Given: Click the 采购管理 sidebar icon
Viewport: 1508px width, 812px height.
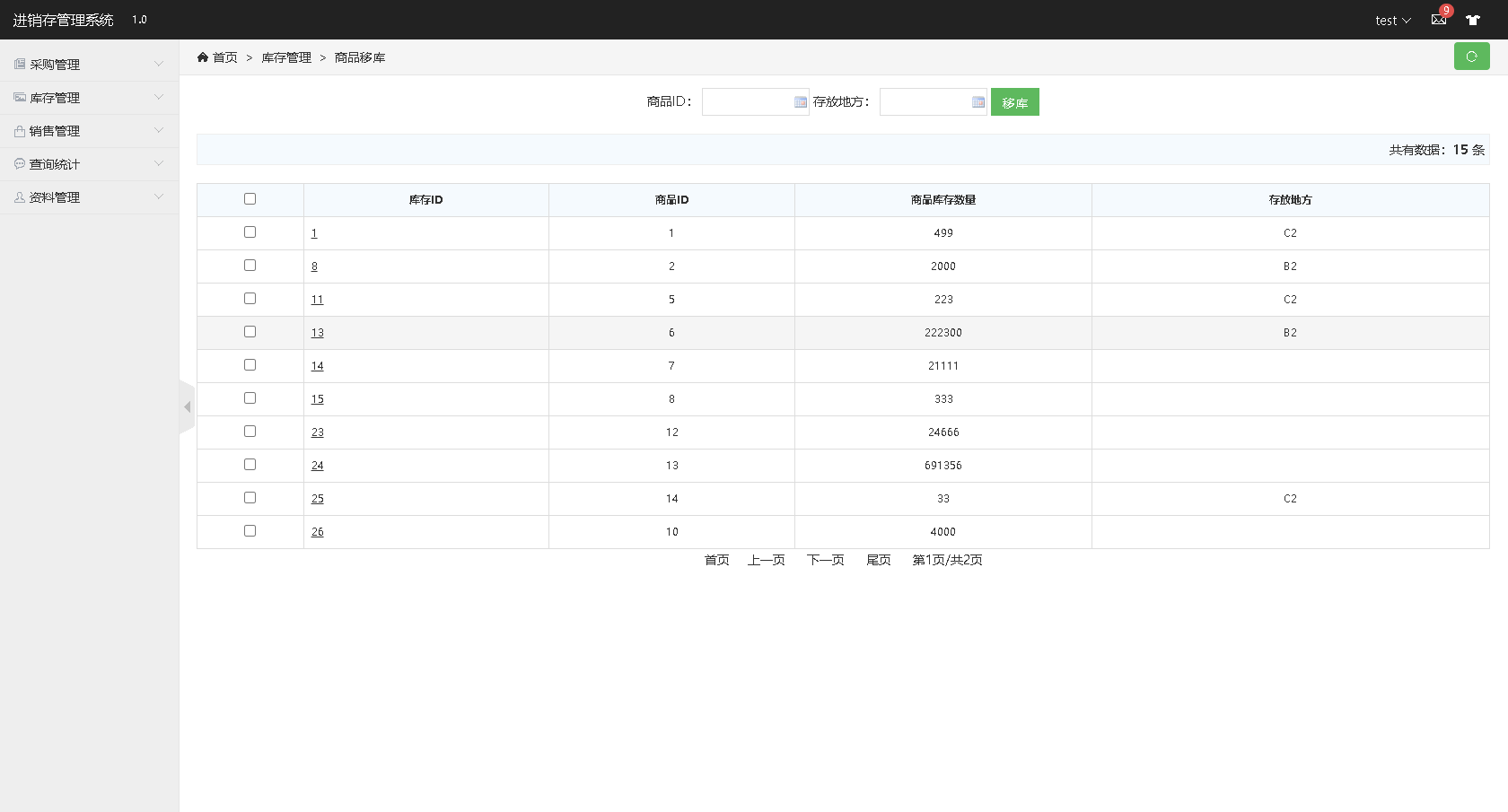Looking at the screenshot, I should pyautogui.click(x=19, y=63).
